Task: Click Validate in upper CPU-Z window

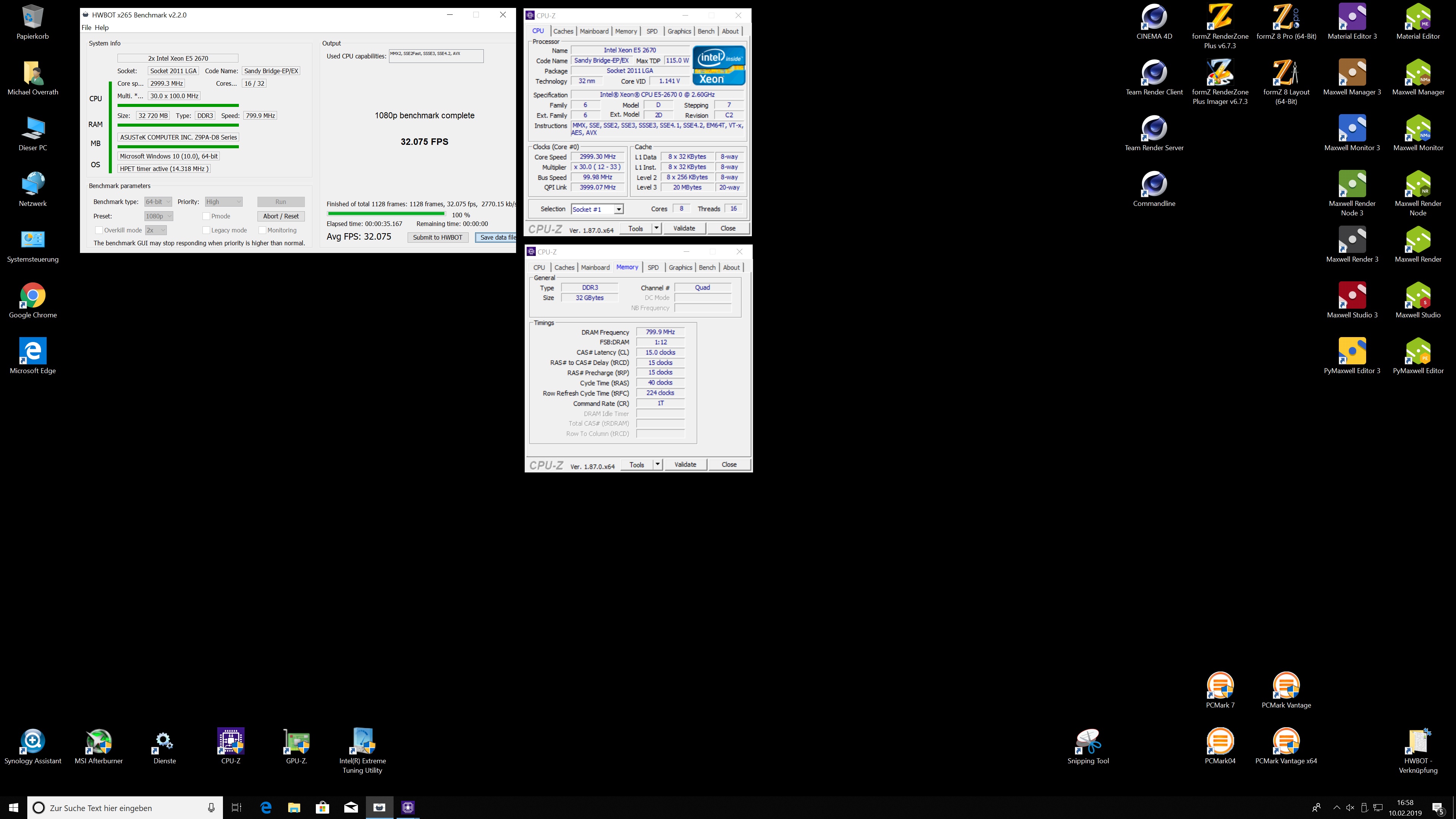Action: point(684,228)
